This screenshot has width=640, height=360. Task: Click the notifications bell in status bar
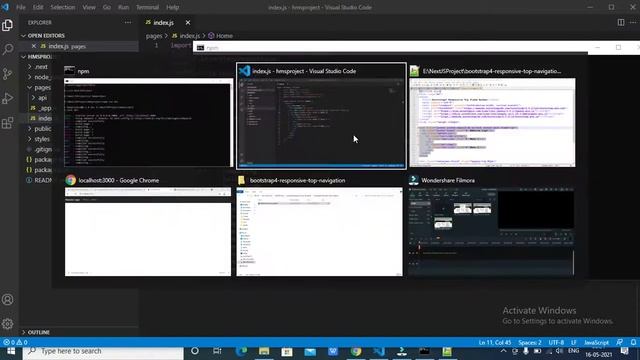click(633, 342)
